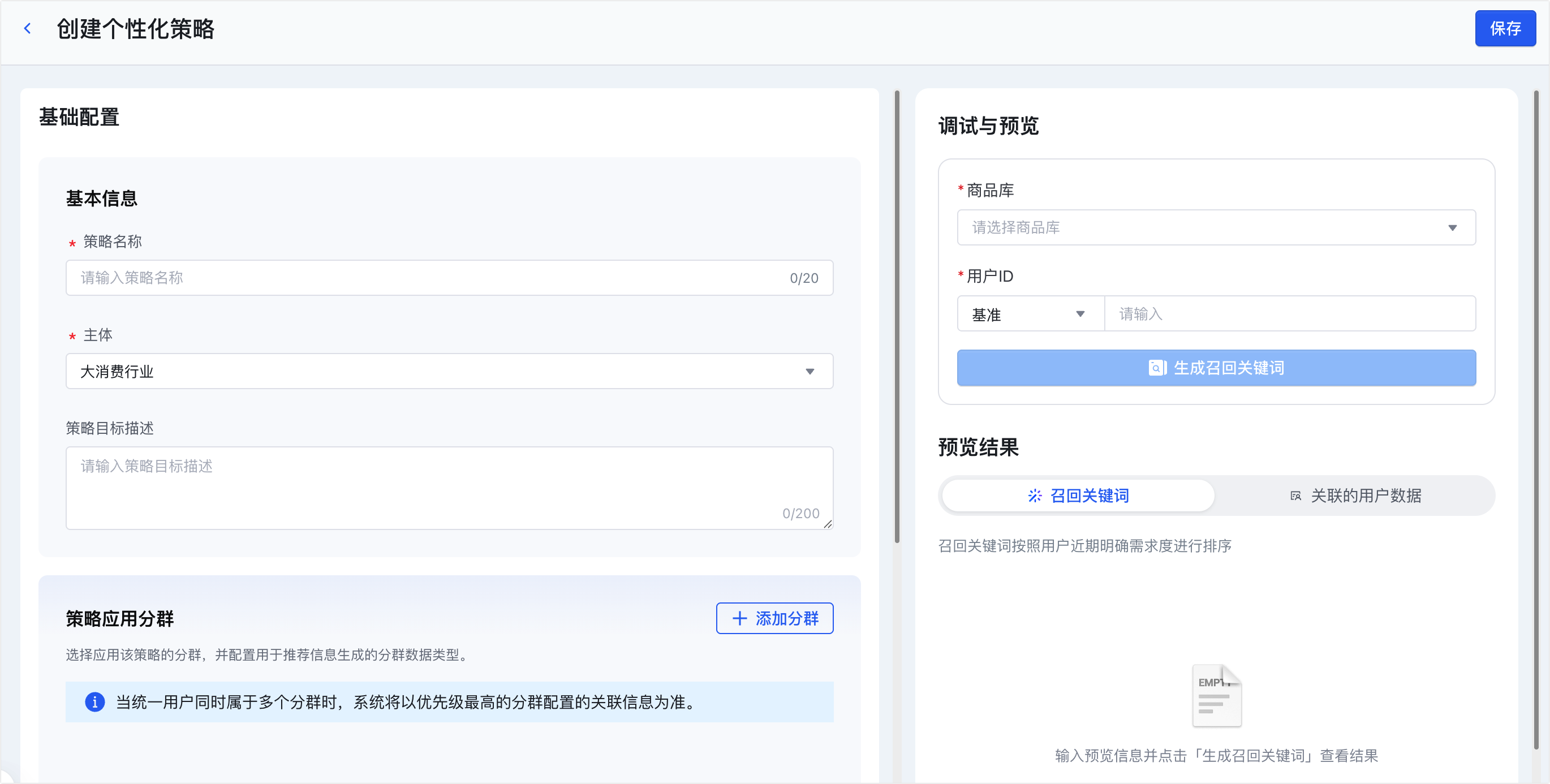Click the icon beside 关联的用户数据
The height and width of the screenshot is (784, 1550).
pos(1295,496)
